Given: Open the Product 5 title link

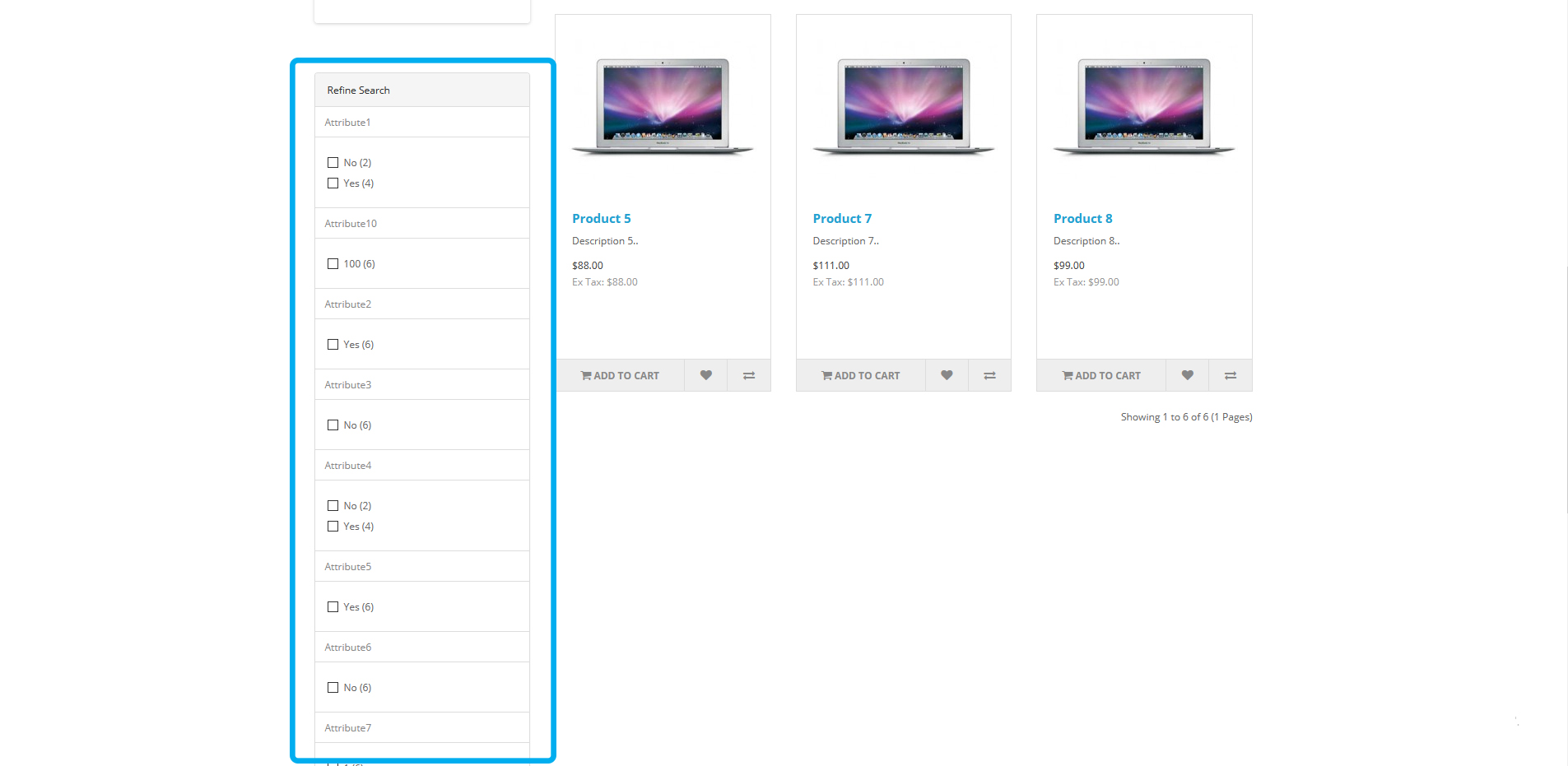Looking at the screenshot, I should pos(602,218).
